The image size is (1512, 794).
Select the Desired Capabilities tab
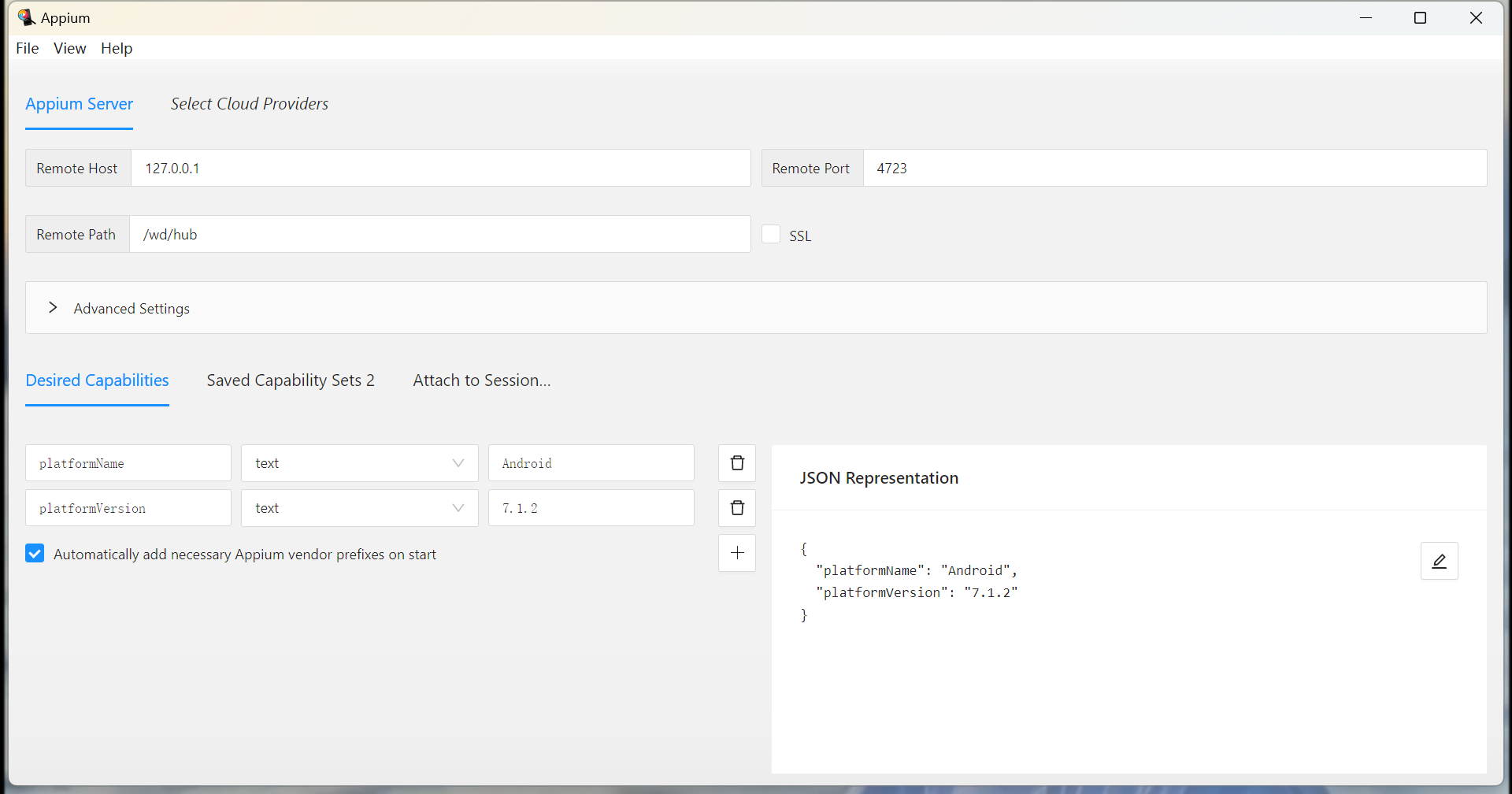point(97,380)
